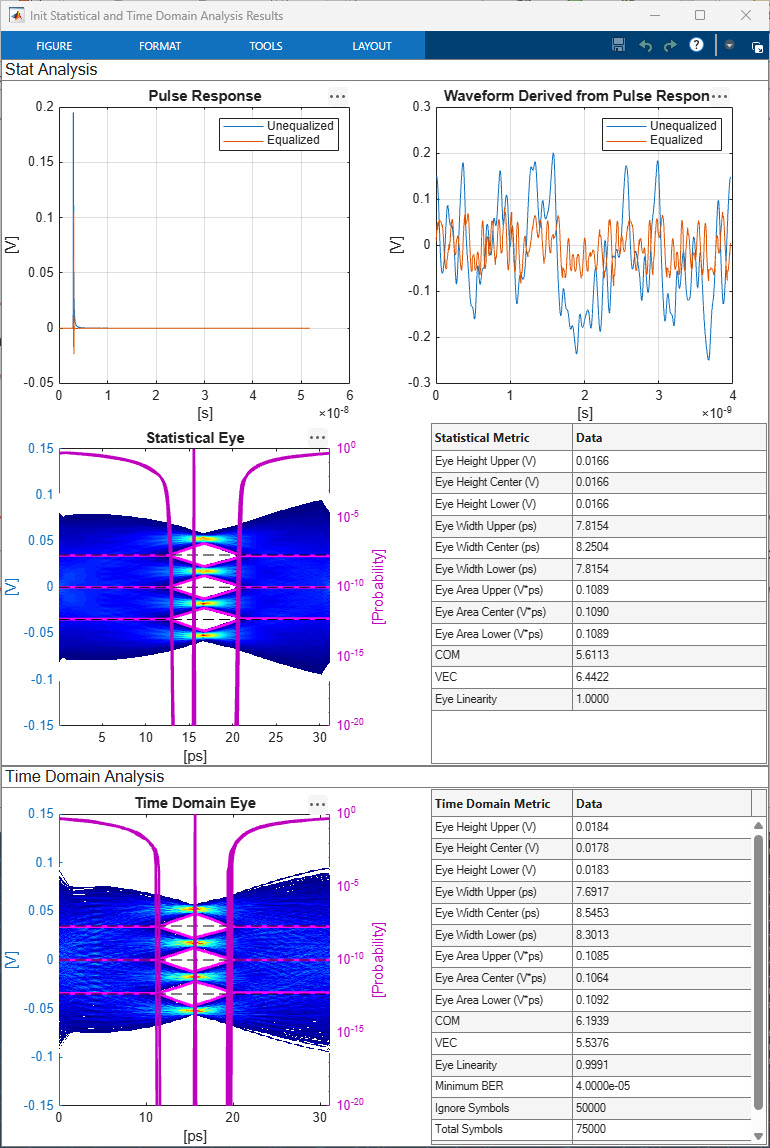Viewport: 770px width, 1148px height.
Task: Minimize the analysis results window
Action: pyautogui.click(x=654, y=15)
